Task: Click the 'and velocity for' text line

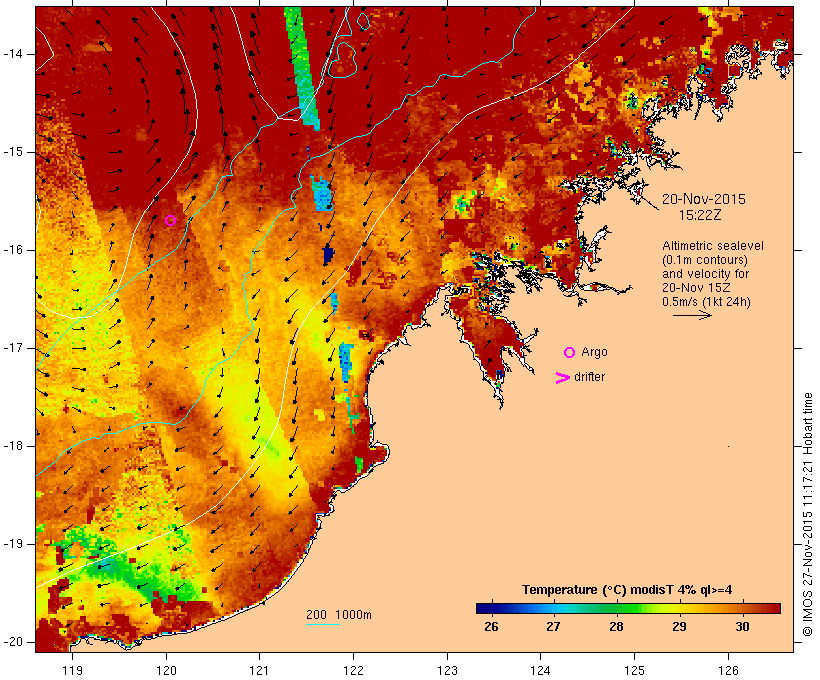Action: point(705,274)
